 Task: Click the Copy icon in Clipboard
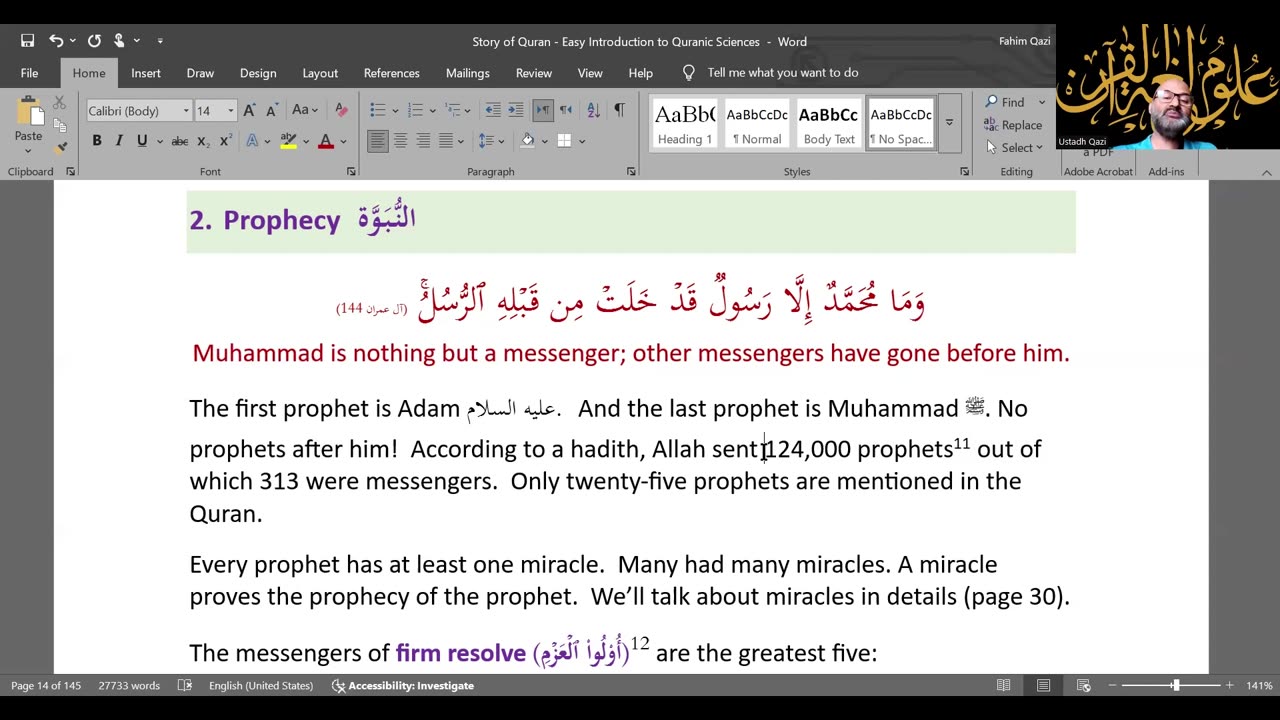60,125
